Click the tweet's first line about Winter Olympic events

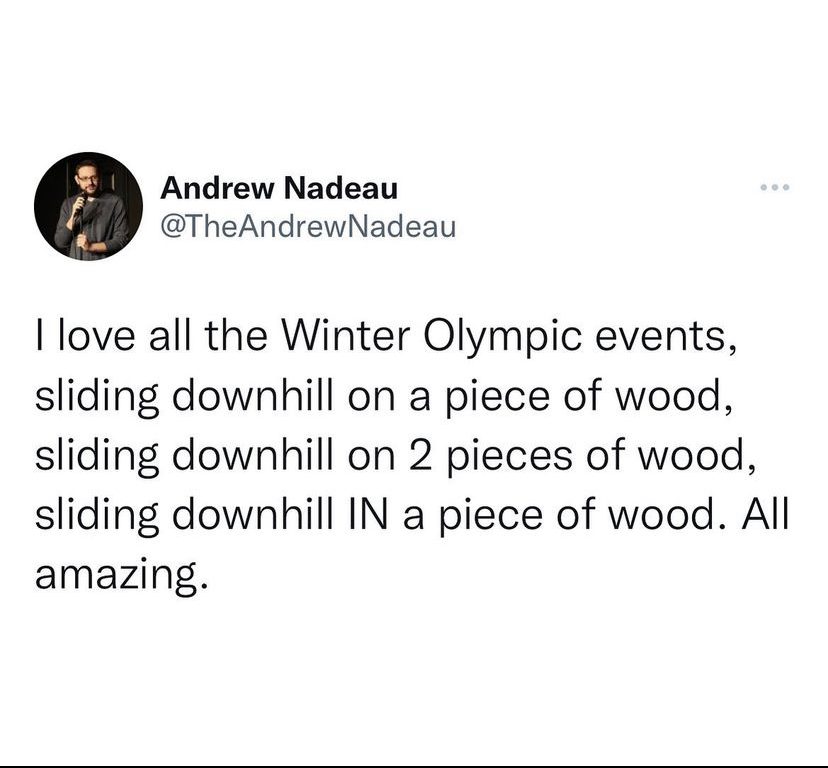click(x=385, y=338)
